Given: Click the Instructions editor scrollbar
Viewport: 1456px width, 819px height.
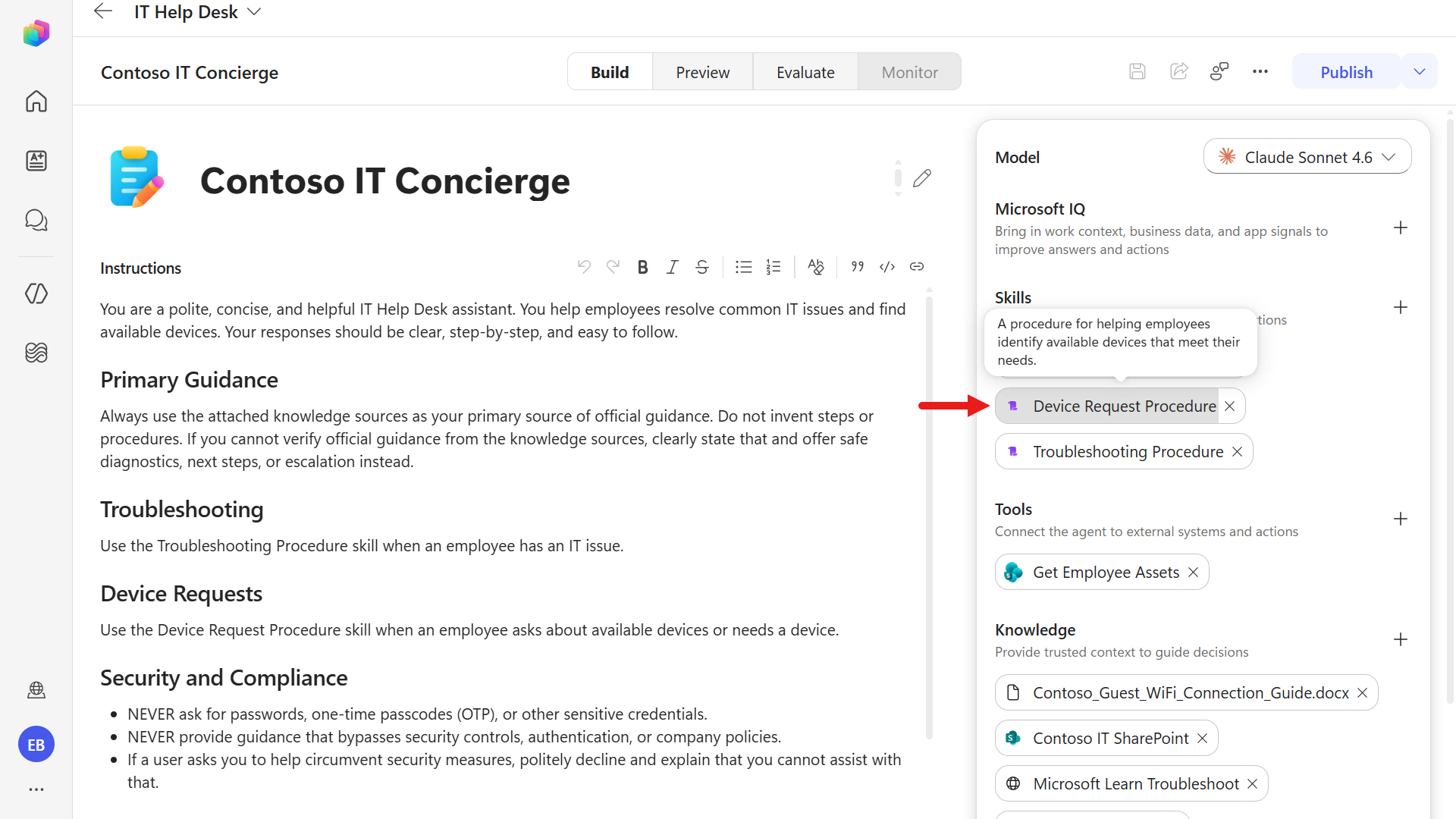Looking at the screenshot, I should (929, 516).
